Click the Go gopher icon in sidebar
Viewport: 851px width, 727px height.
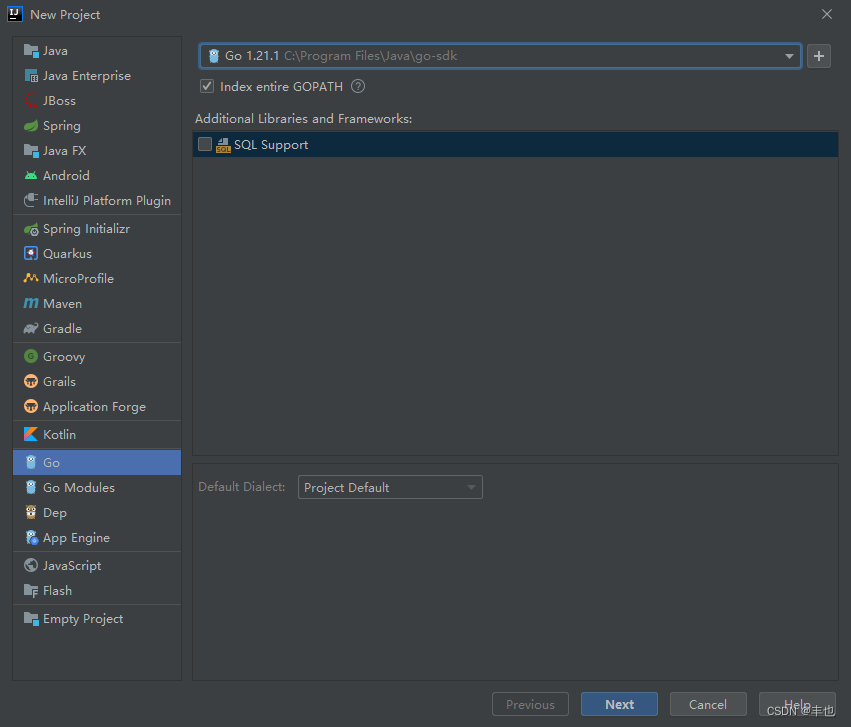coord(31,462)
